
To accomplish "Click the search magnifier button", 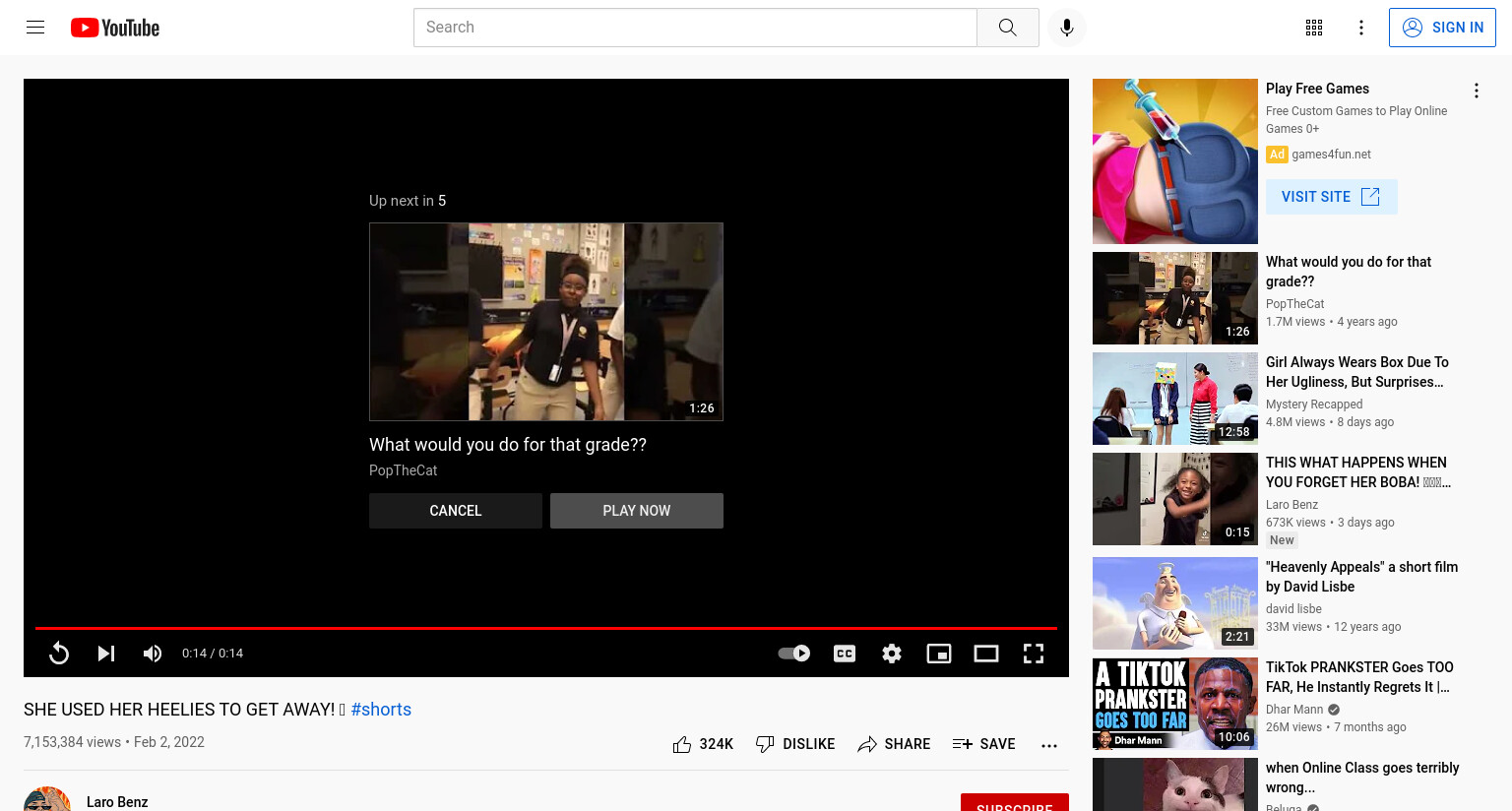I will 1007,28.
